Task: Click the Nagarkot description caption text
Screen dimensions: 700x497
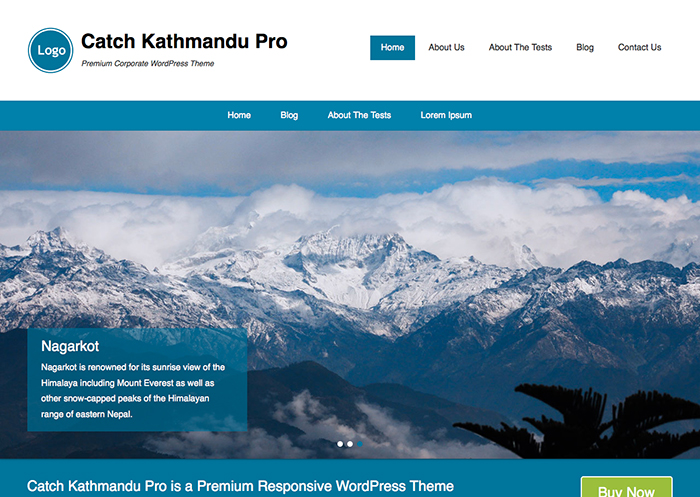Action: [133, 391]
